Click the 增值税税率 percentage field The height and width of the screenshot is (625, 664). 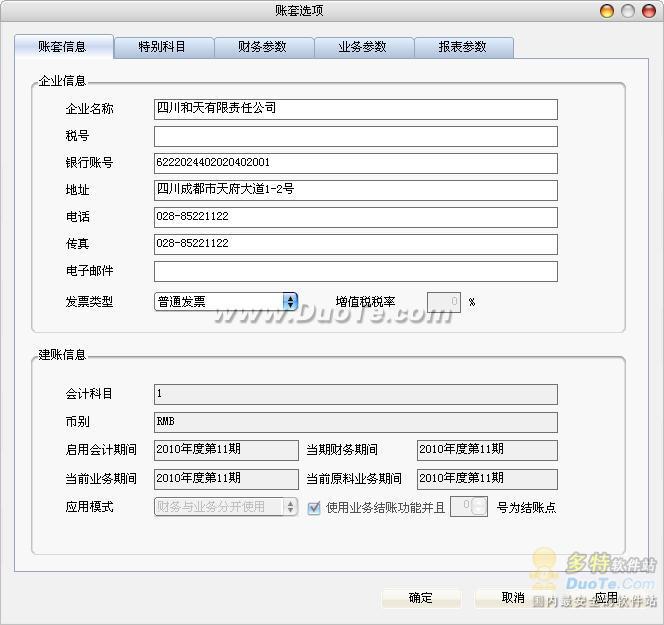[443, 302]
